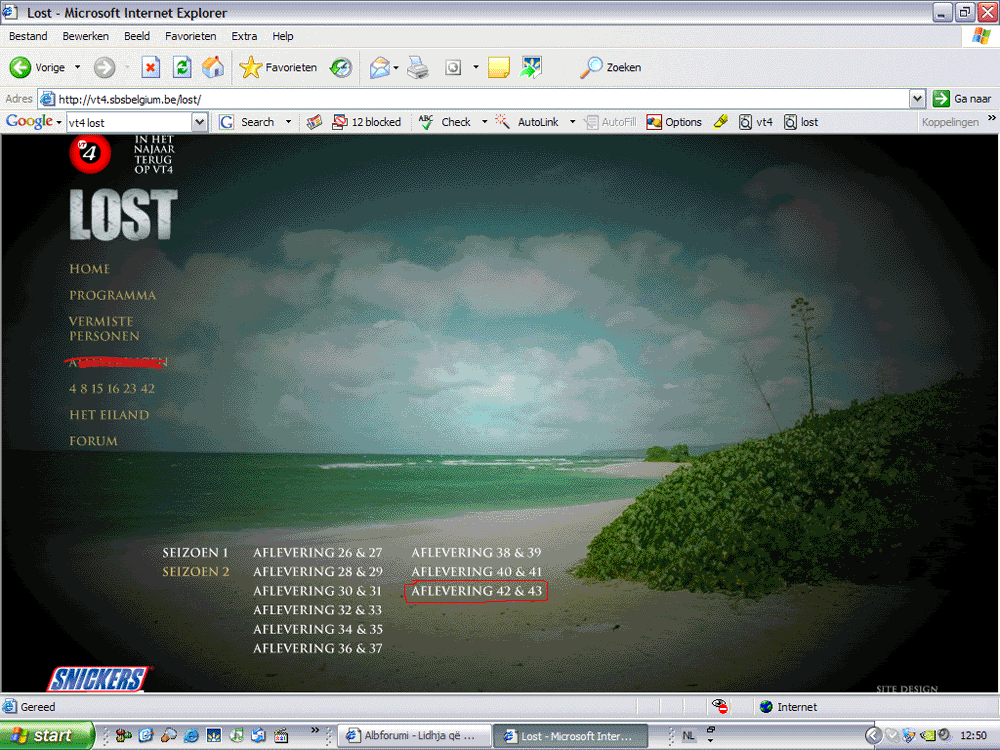Open the Vorige back-history dropdown arrow
The width and height of the screenshot is (1000, 750).
(x=78, y=67)
